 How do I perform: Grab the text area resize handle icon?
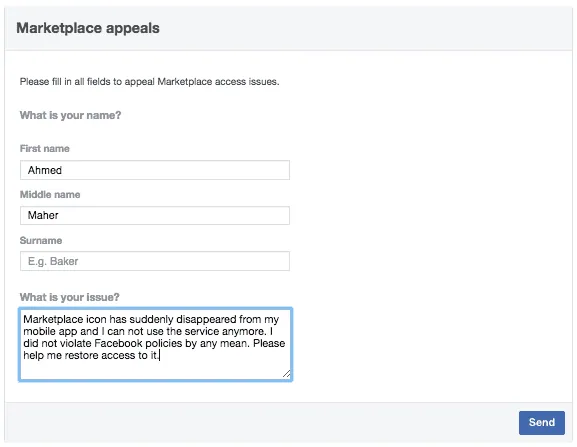pyautogui.click(x=286, y=373)
